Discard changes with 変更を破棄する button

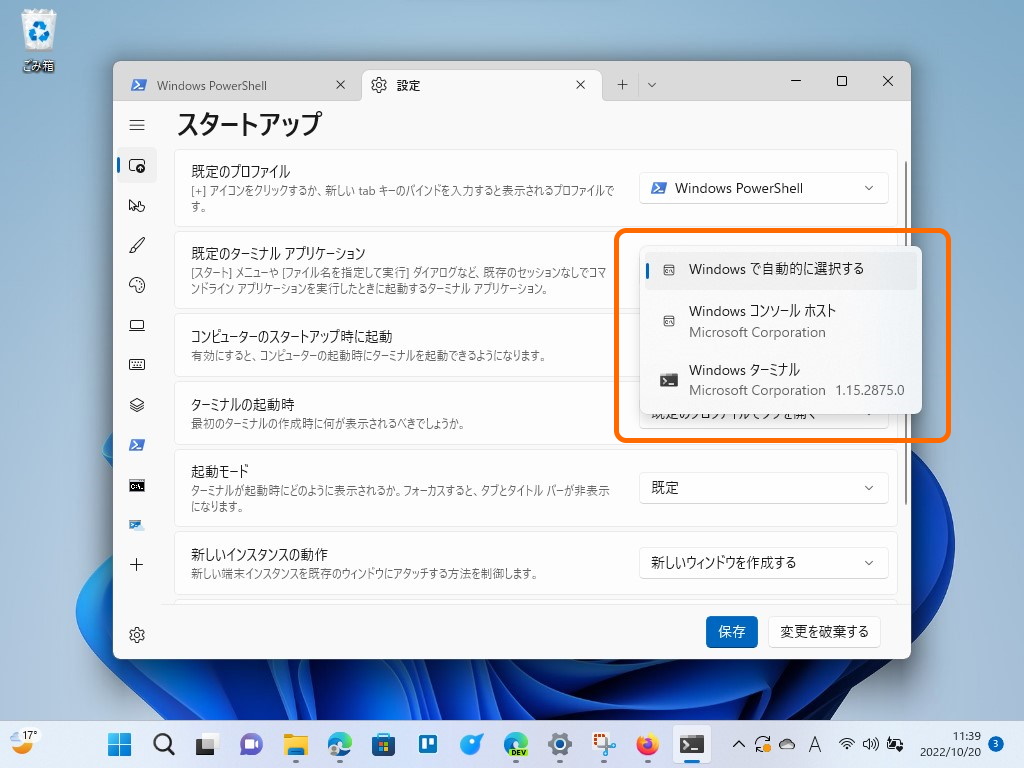click(x=824, y=632)
